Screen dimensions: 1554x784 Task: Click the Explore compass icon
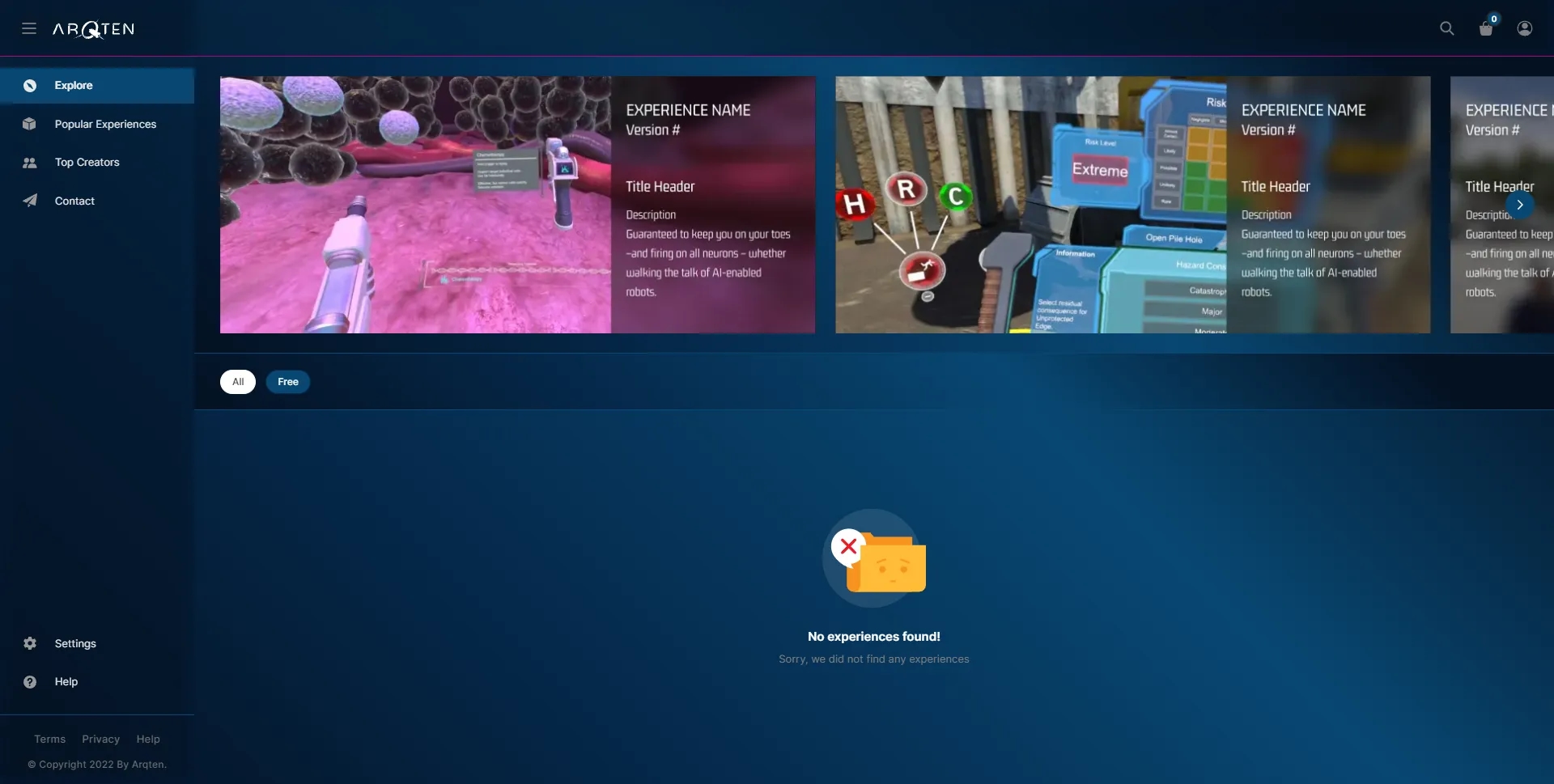[x=30, y=85]
